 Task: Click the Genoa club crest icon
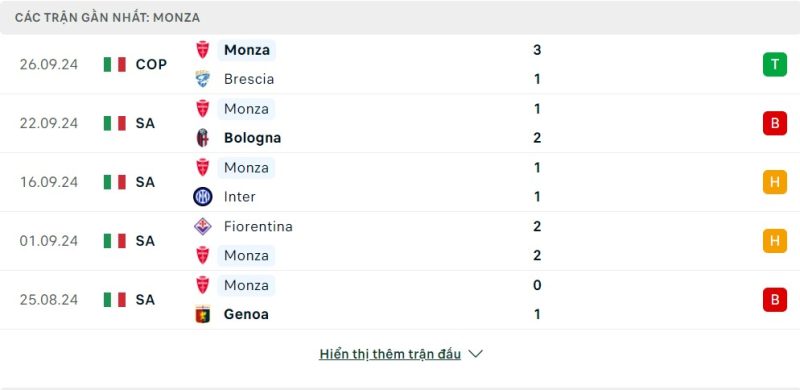[x=203, y=314]
